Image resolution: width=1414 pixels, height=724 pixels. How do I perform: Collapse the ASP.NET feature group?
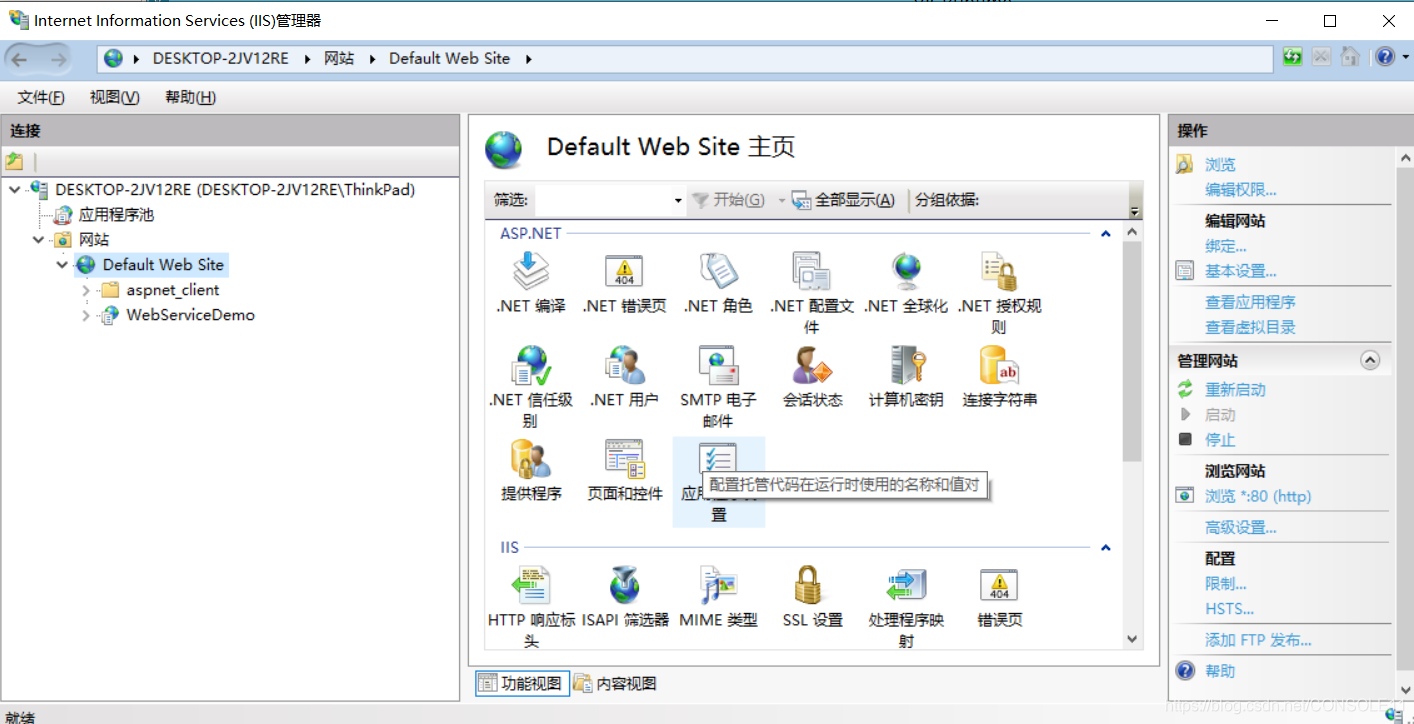tap(1106, 234)
